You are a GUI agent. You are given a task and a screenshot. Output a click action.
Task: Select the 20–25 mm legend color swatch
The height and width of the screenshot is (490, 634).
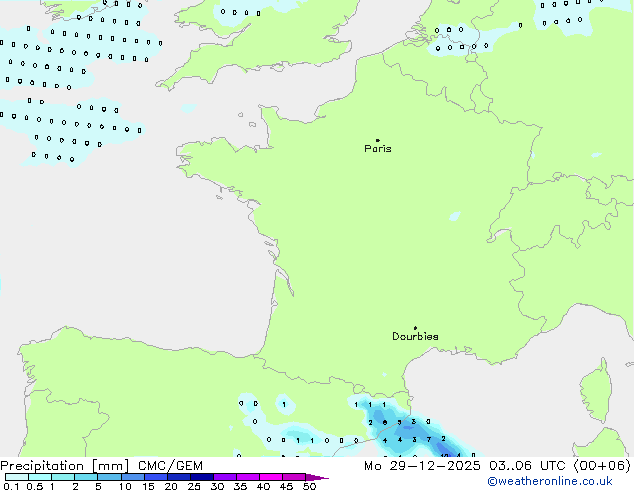tap(179, 477)
